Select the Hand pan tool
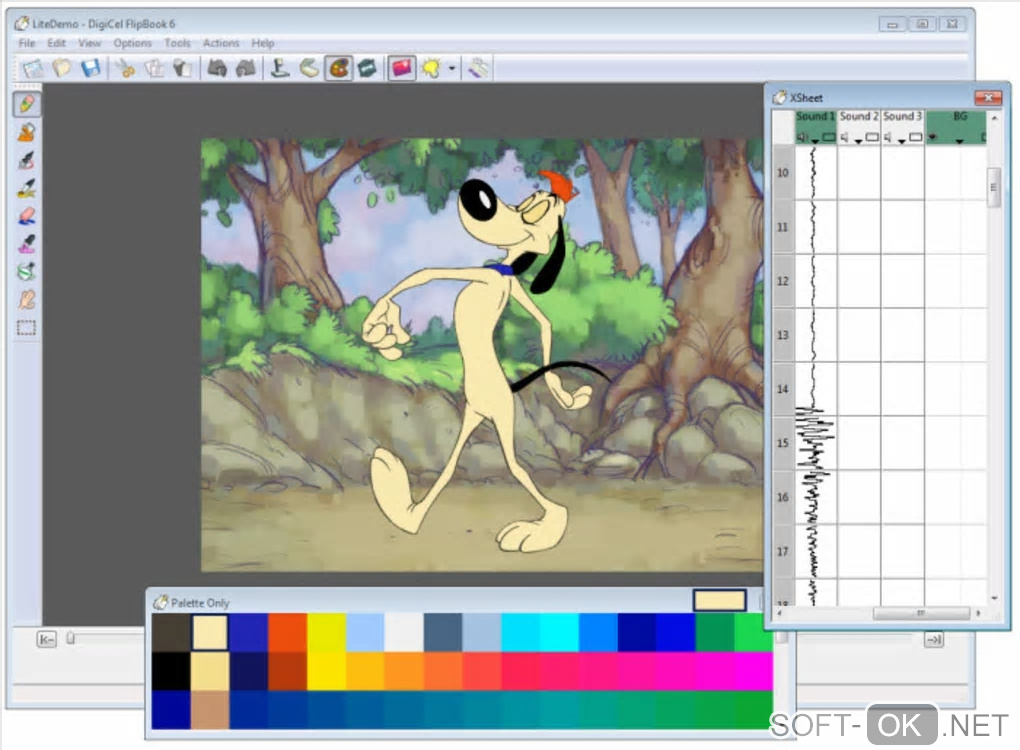The height and width of the screenshot is (750, 1020). pos(27,300)
